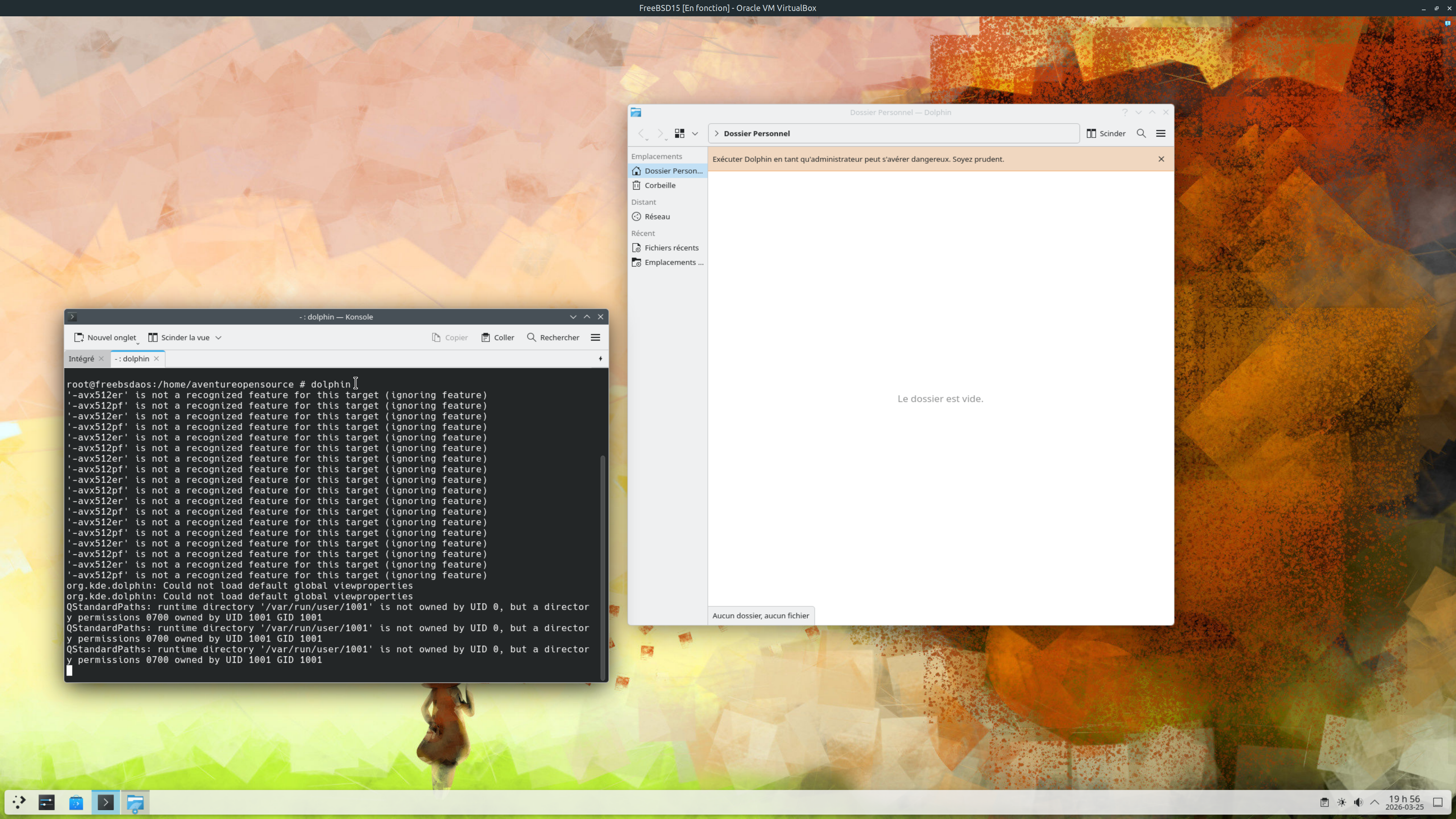The width and height of the screenshot is (1456, 819).
Task: Open Corbeille trash in Dolphin sidebar
Action: coord(667,186)
